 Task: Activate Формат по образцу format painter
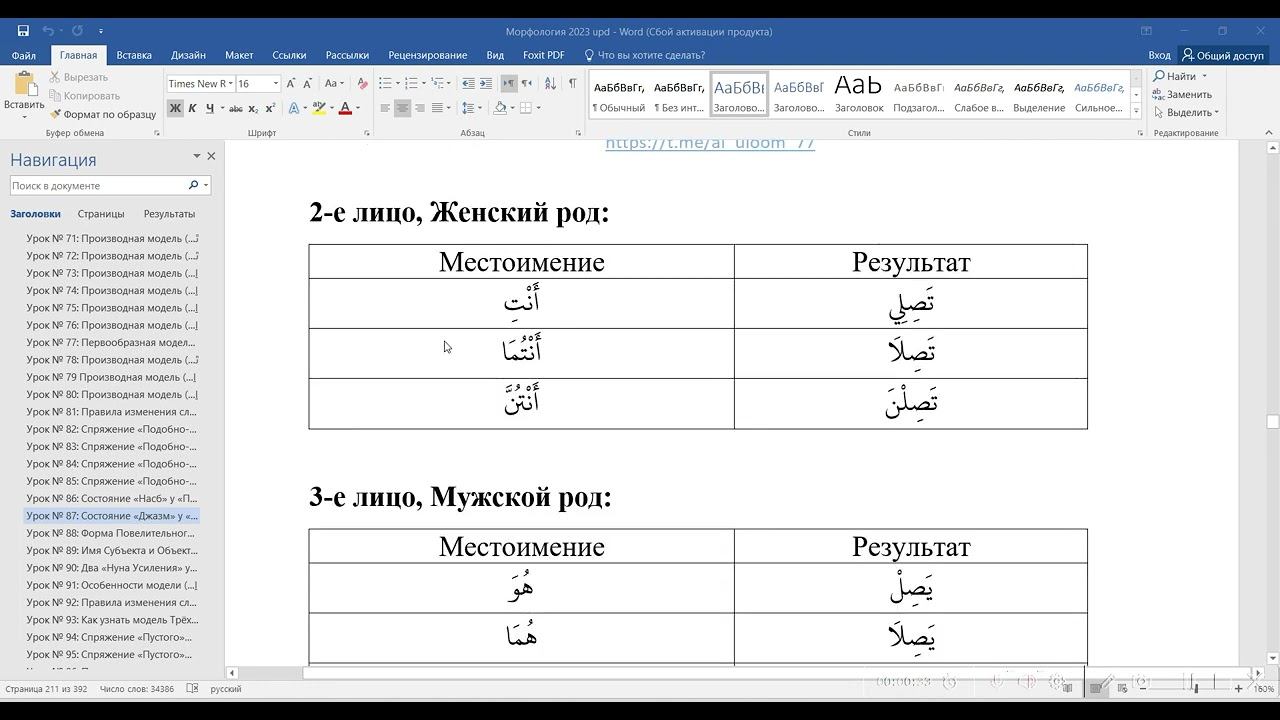pos(102,114)
